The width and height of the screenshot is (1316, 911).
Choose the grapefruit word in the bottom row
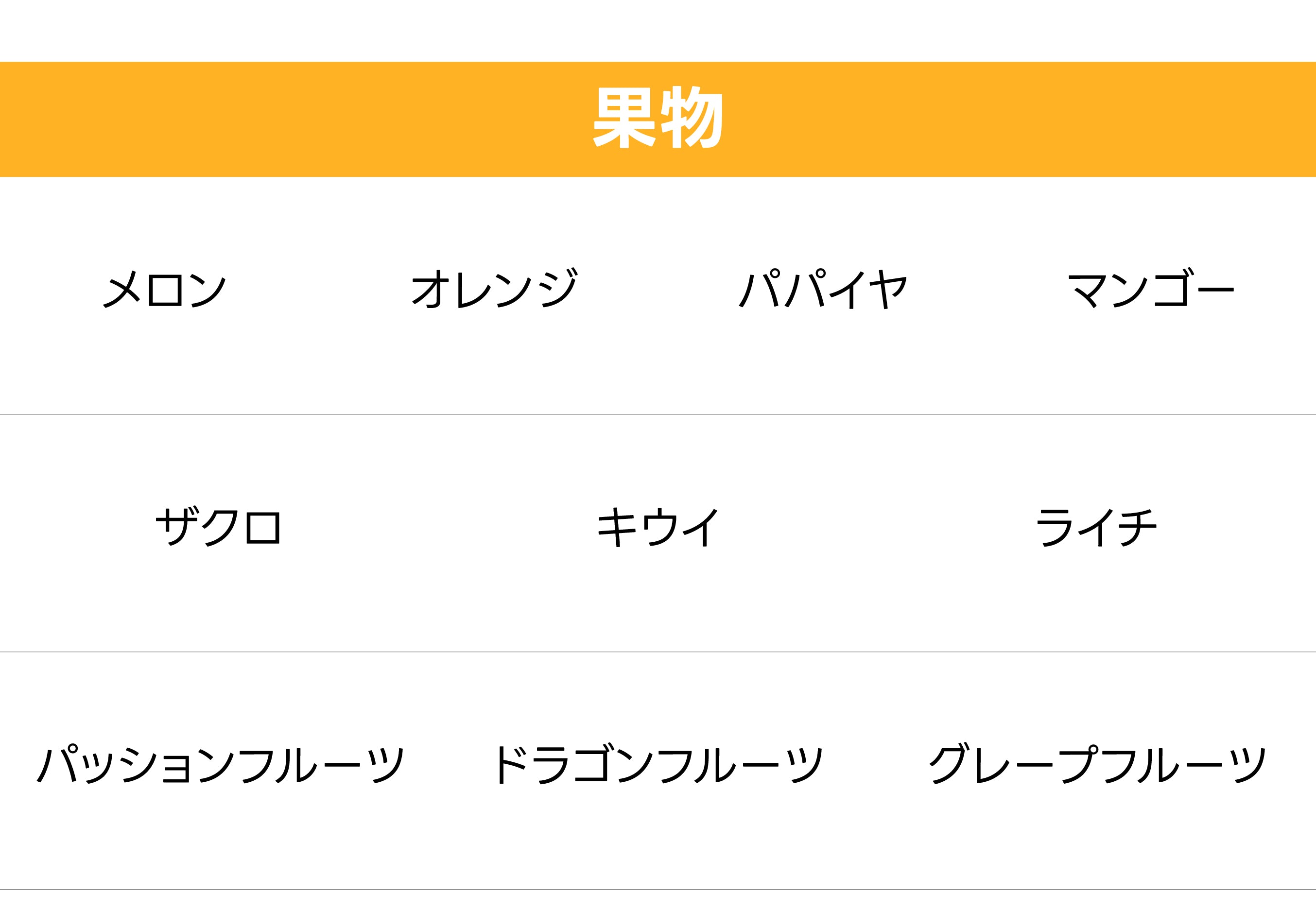[x=1097, y=764]
